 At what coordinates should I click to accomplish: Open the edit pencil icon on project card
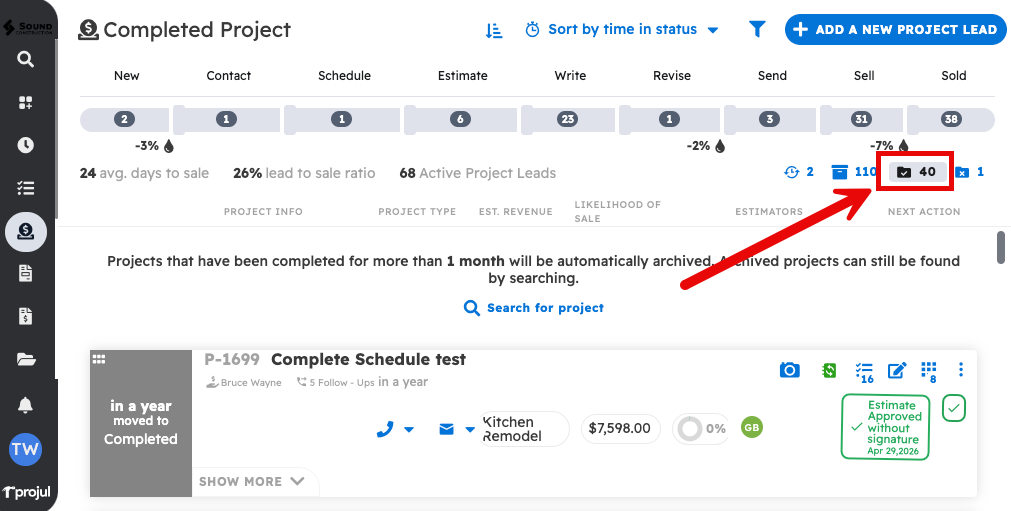click(897, 370)
